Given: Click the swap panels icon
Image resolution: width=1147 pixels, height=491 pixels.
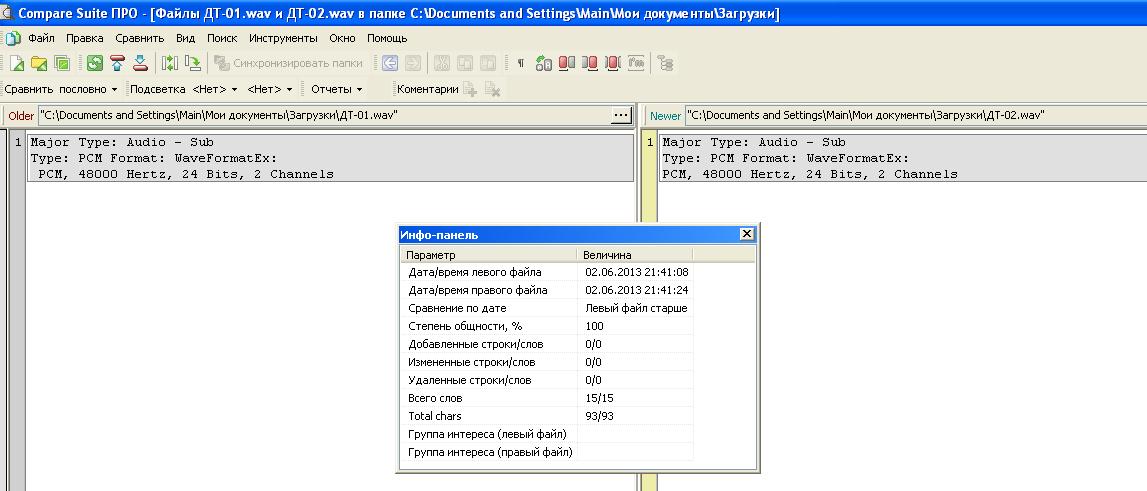Looking at the screenshot, I should click(x=170, y=63).
